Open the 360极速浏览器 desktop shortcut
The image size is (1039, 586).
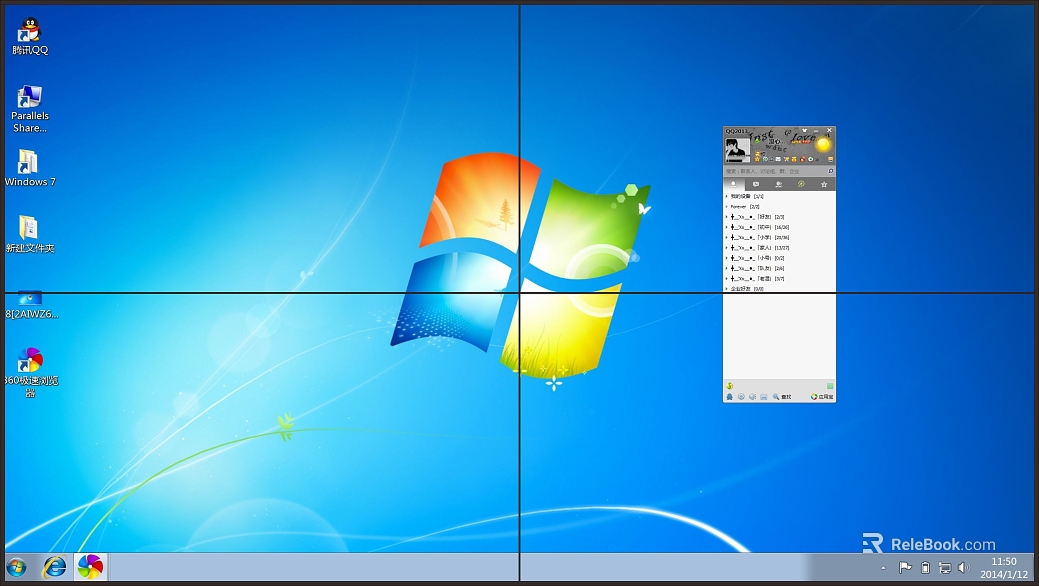point(30,372)
